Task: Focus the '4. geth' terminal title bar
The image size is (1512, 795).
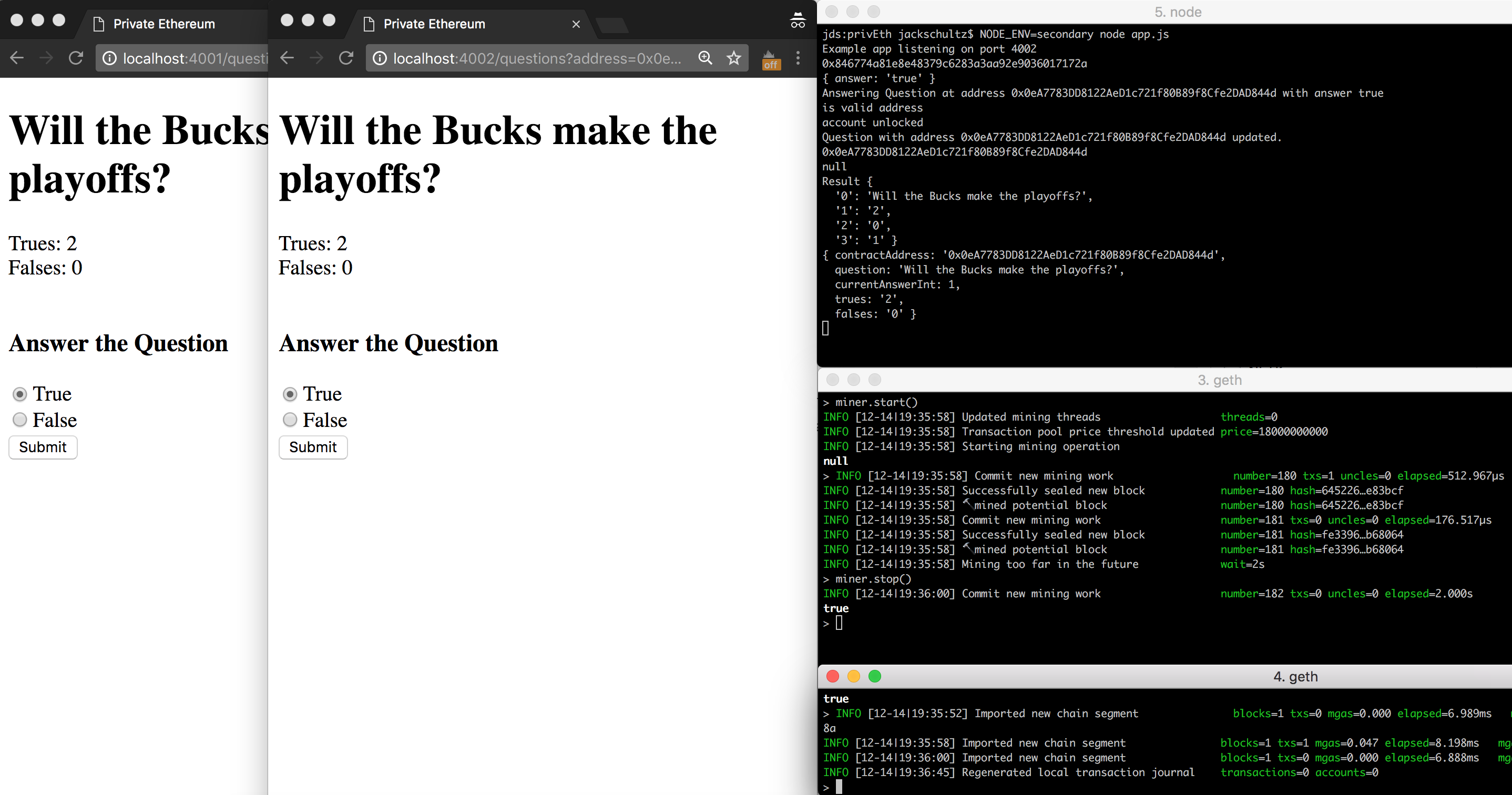Action: 1295,676
